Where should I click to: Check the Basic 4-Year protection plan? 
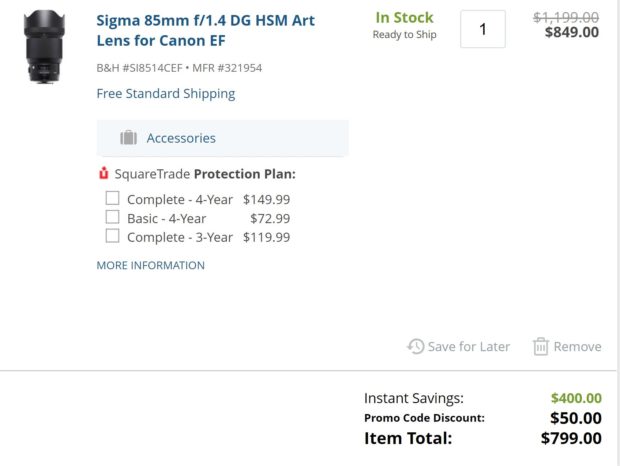(x=113, y=217)
